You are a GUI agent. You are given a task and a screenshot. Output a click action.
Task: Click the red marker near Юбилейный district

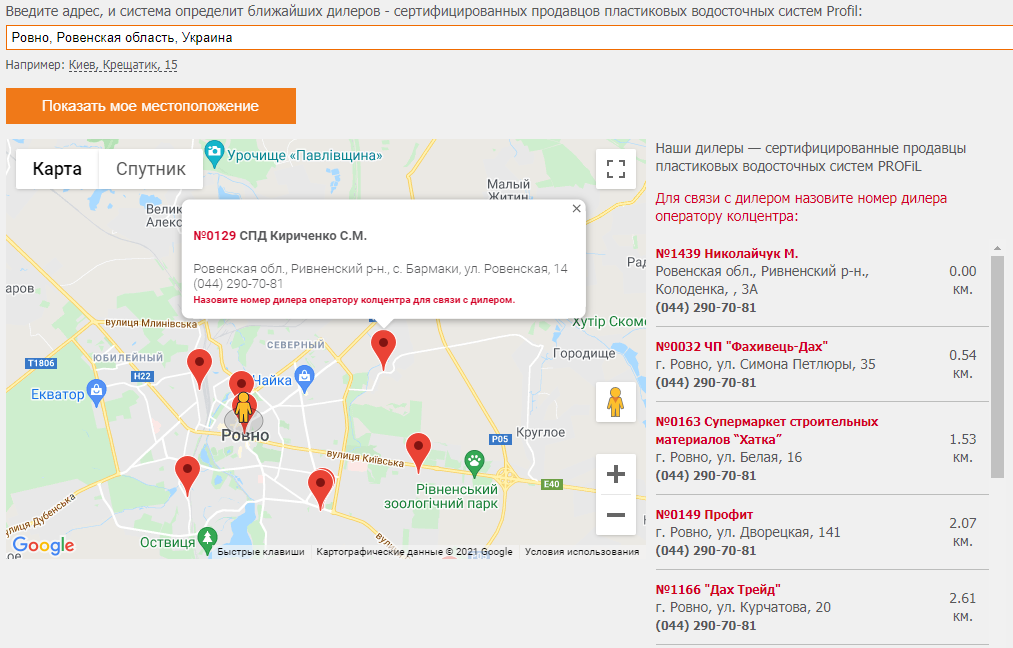pos(199,368)
